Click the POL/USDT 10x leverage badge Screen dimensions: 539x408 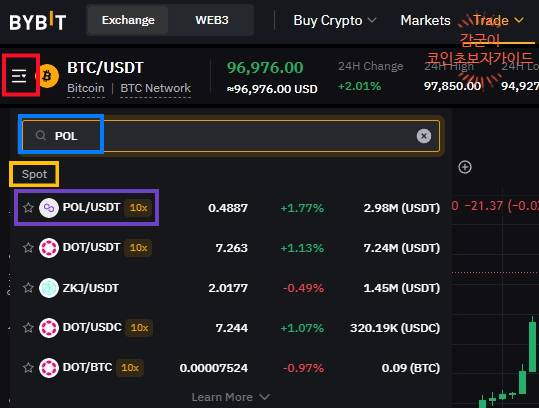(138, 208)
